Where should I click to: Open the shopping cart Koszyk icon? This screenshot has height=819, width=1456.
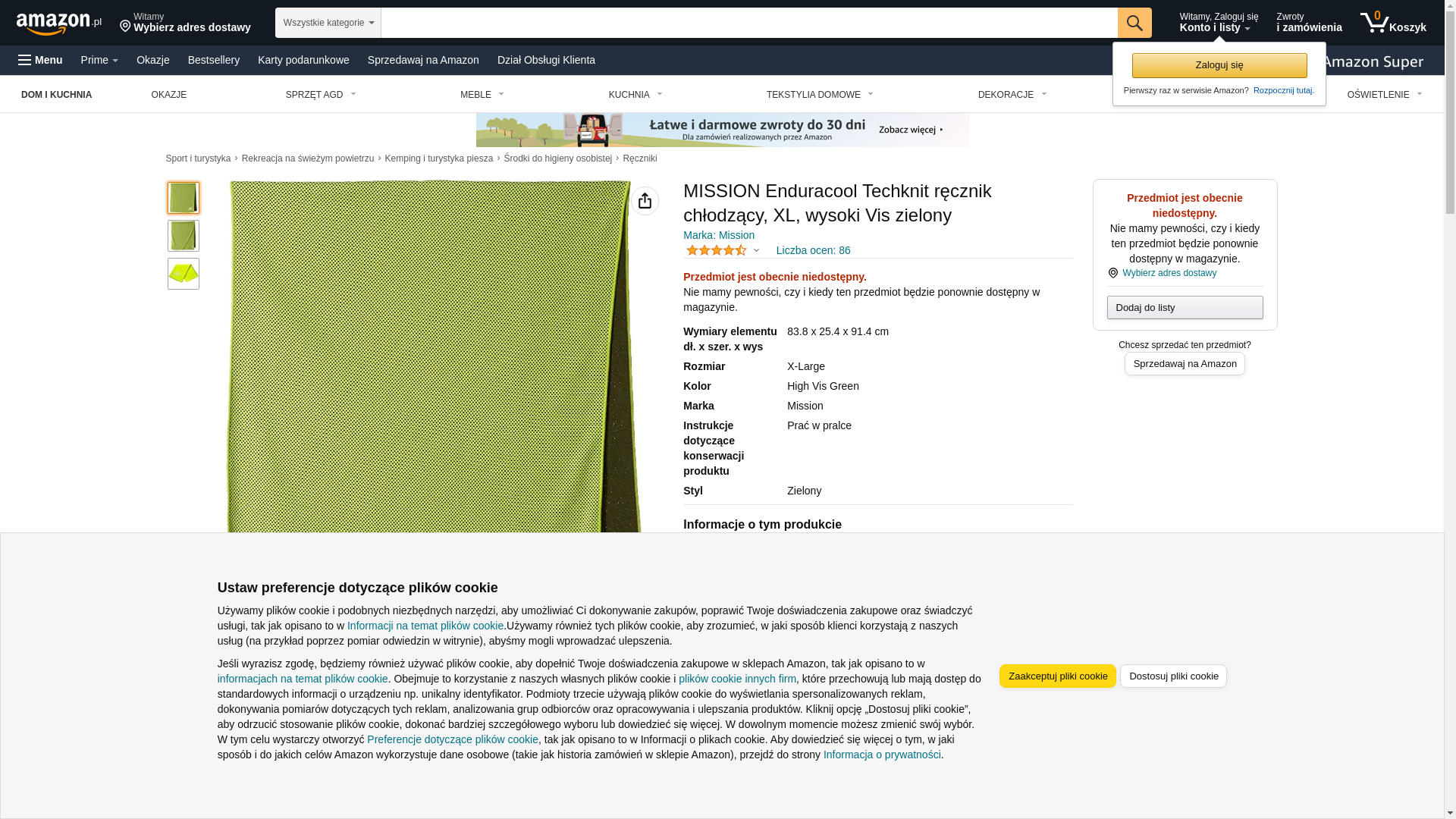point(1393,23)
